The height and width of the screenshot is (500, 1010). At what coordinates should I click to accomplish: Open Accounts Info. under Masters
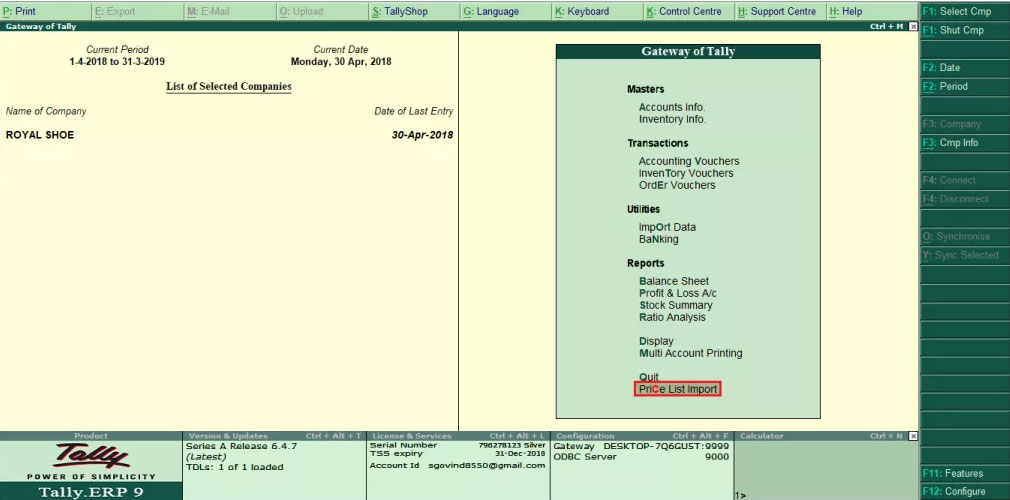coord(672,108)
